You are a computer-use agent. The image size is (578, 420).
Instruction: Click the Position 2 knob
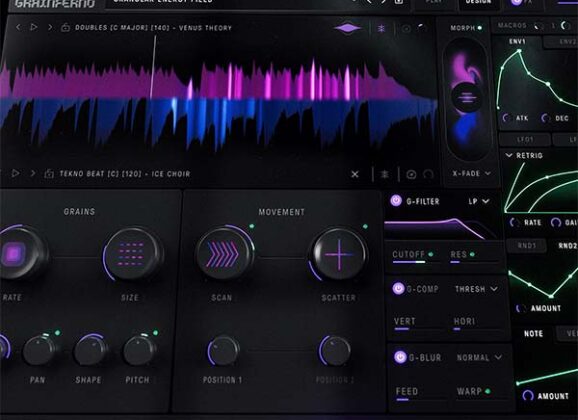pos(334,350)
